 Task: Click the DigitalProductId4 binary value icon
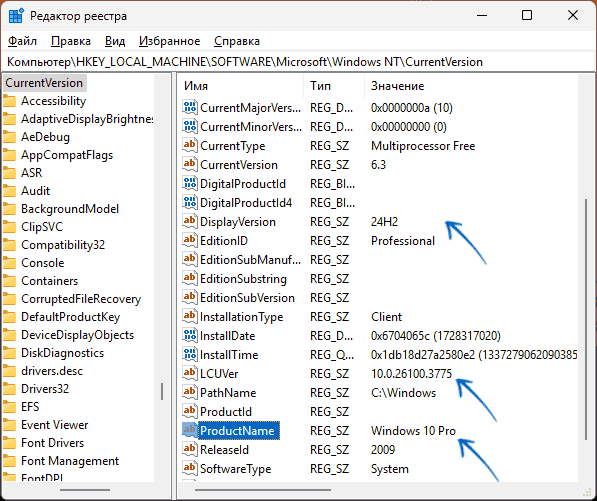point(190,203)
